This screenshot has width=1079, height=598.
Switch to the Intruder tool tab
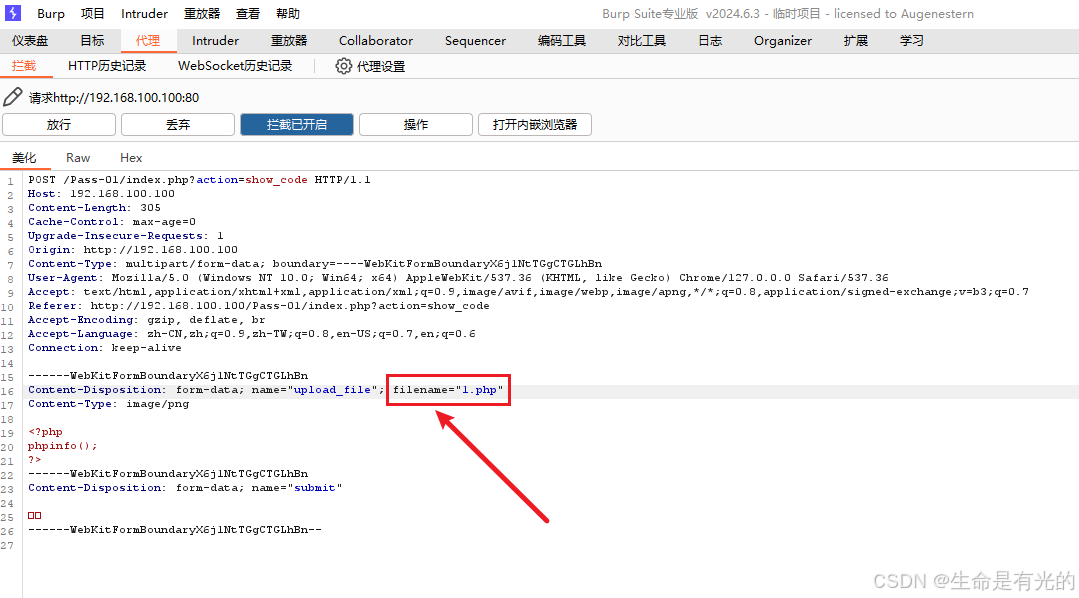215,41
